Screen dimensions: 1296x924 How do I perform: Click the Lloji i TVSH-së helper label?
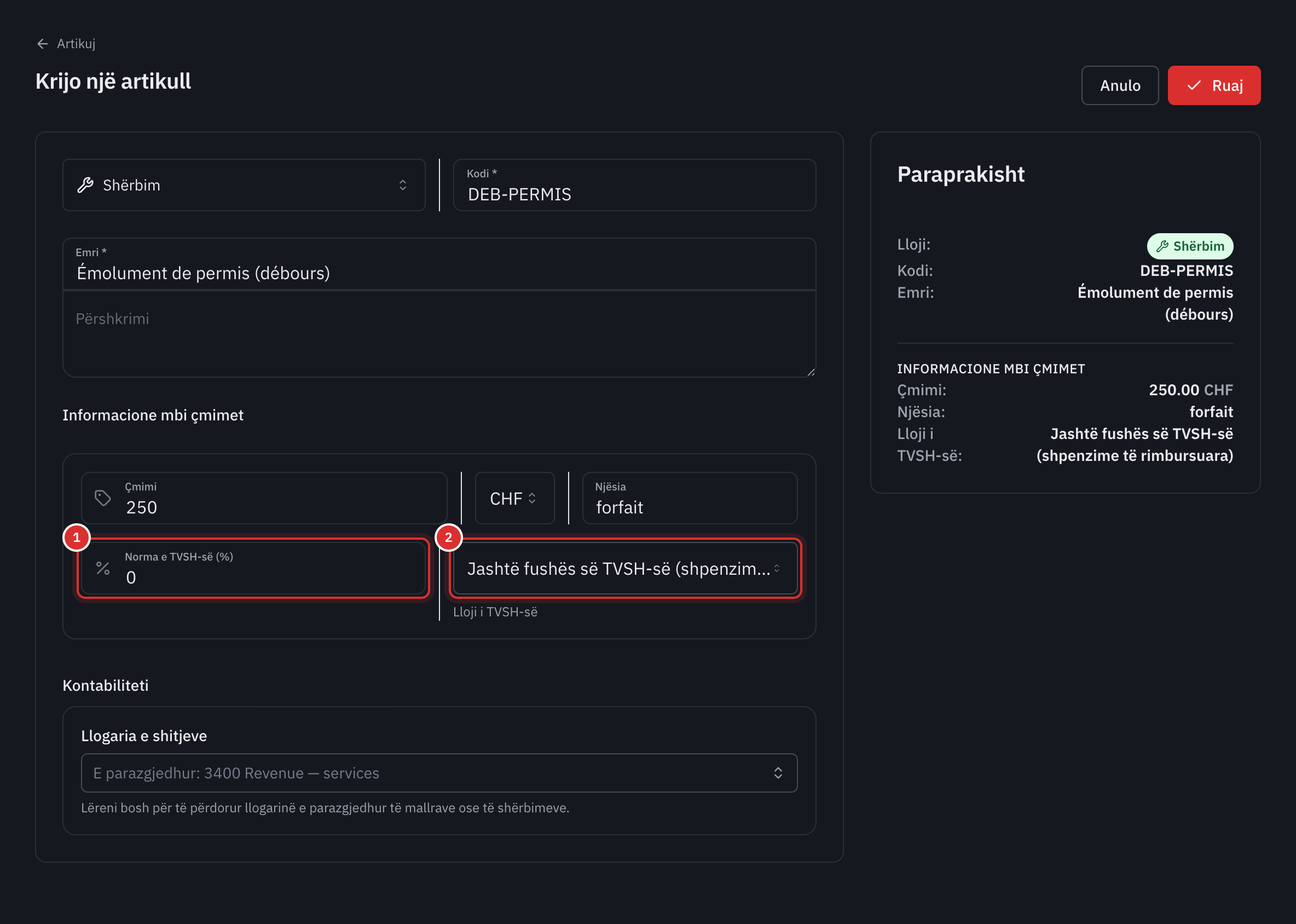pos(495,611)
